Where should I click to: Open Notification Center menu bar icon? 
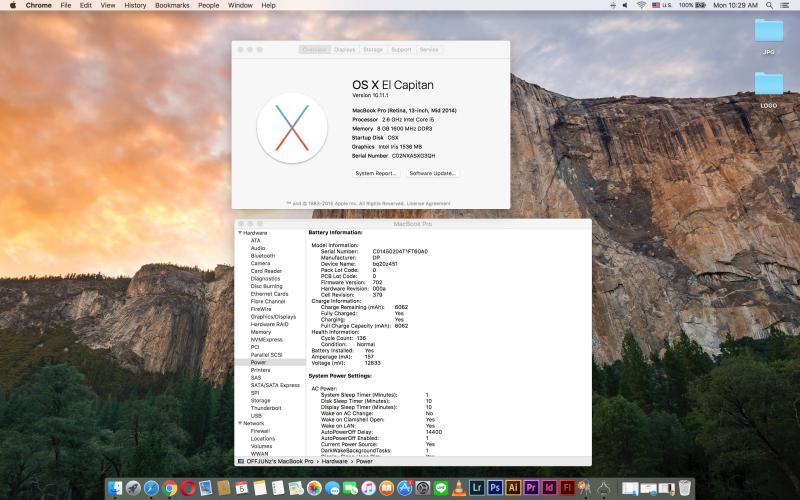pos(785,5)
